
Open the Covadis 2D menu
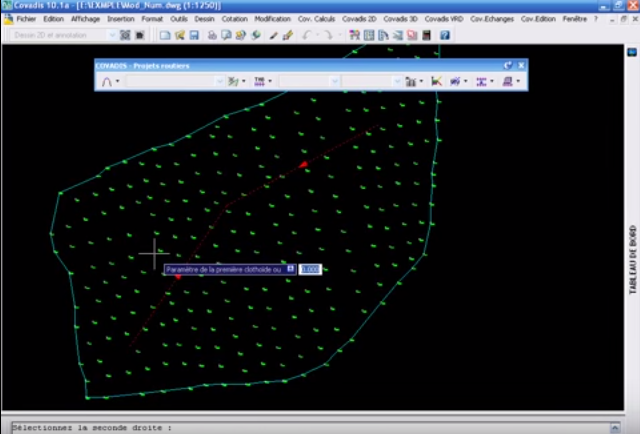point(359,19)
